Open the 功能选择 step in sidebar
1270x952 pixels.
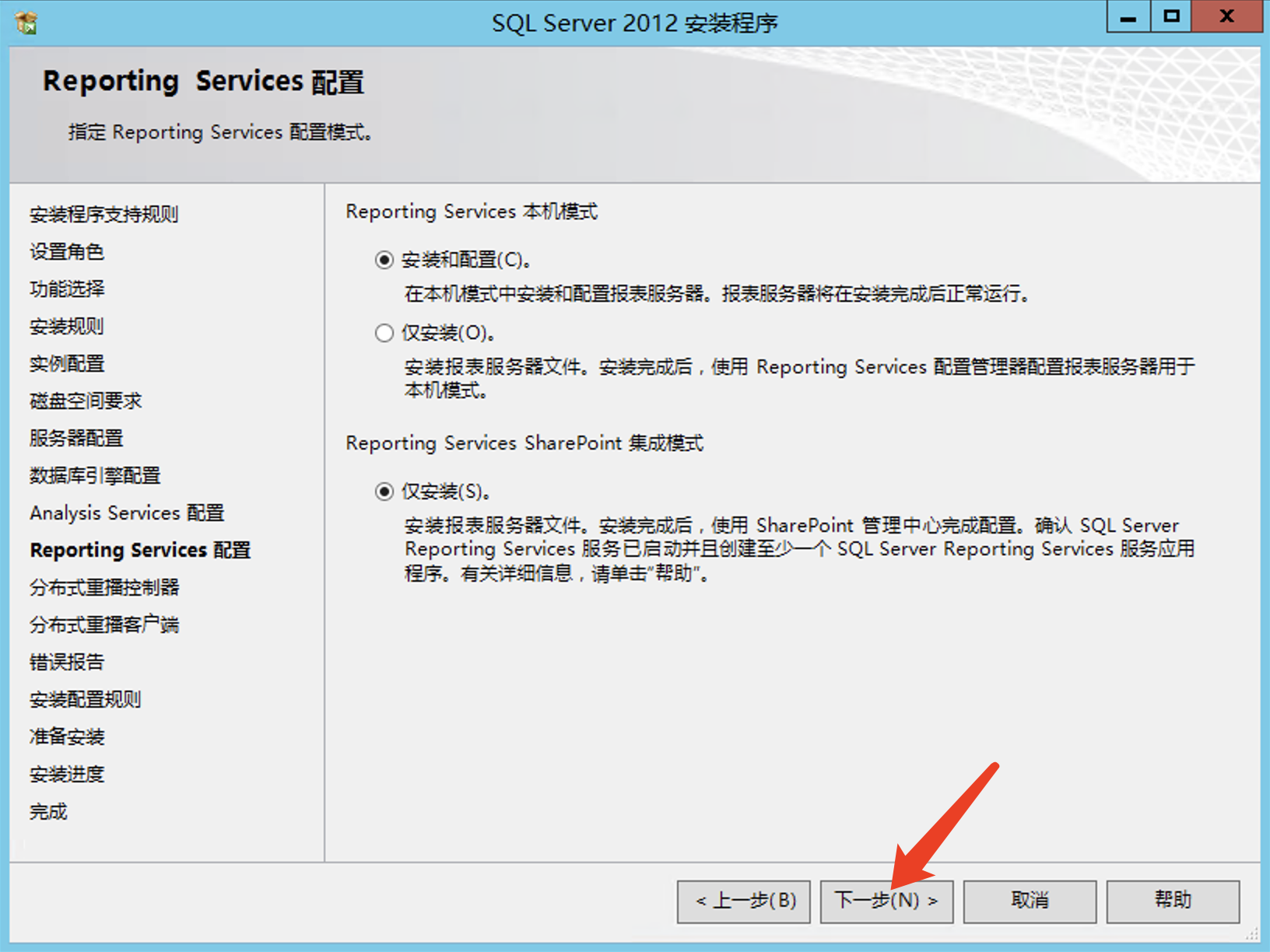coord(67,289)
